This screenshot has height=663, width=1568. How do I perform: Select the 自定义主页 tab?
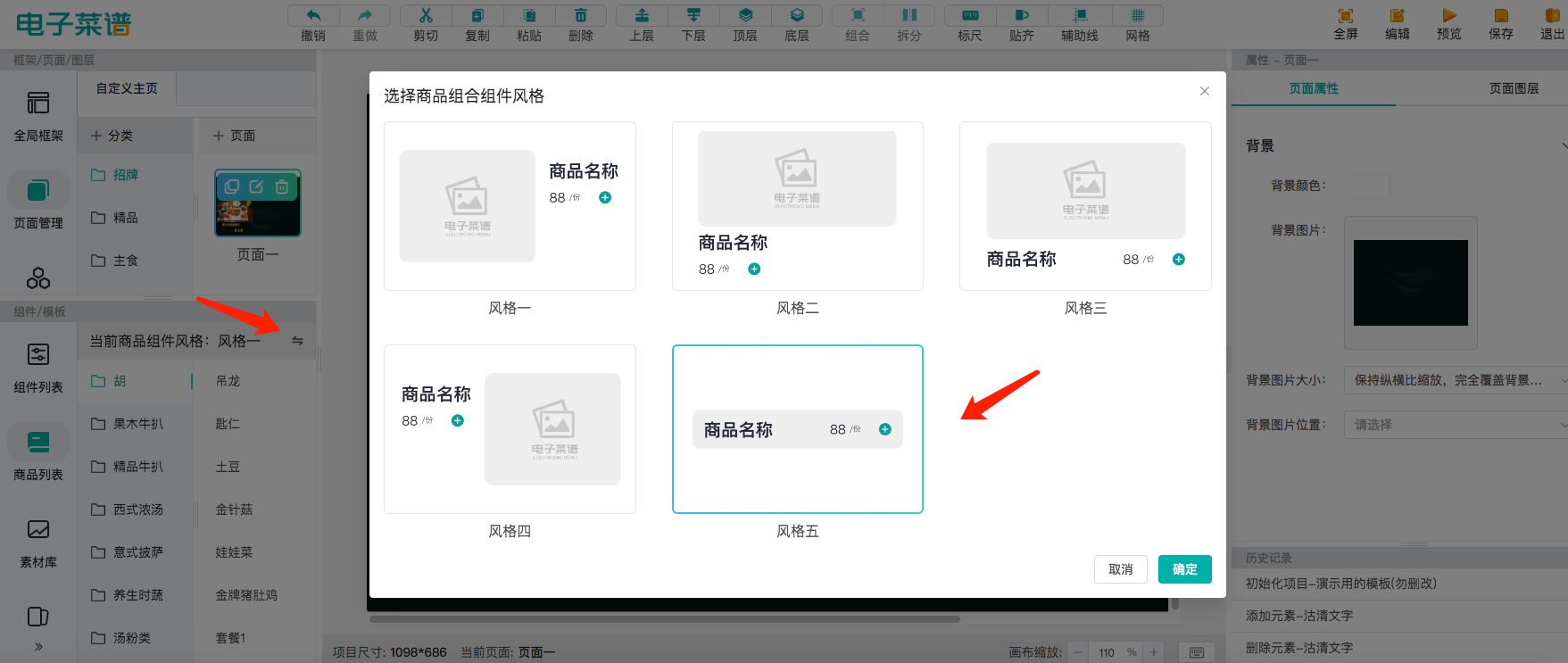pos(127,88)
